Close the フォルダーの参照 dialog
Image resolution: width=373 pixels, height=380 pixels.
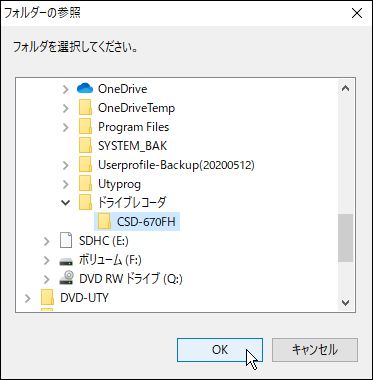[x=357, y=13]
